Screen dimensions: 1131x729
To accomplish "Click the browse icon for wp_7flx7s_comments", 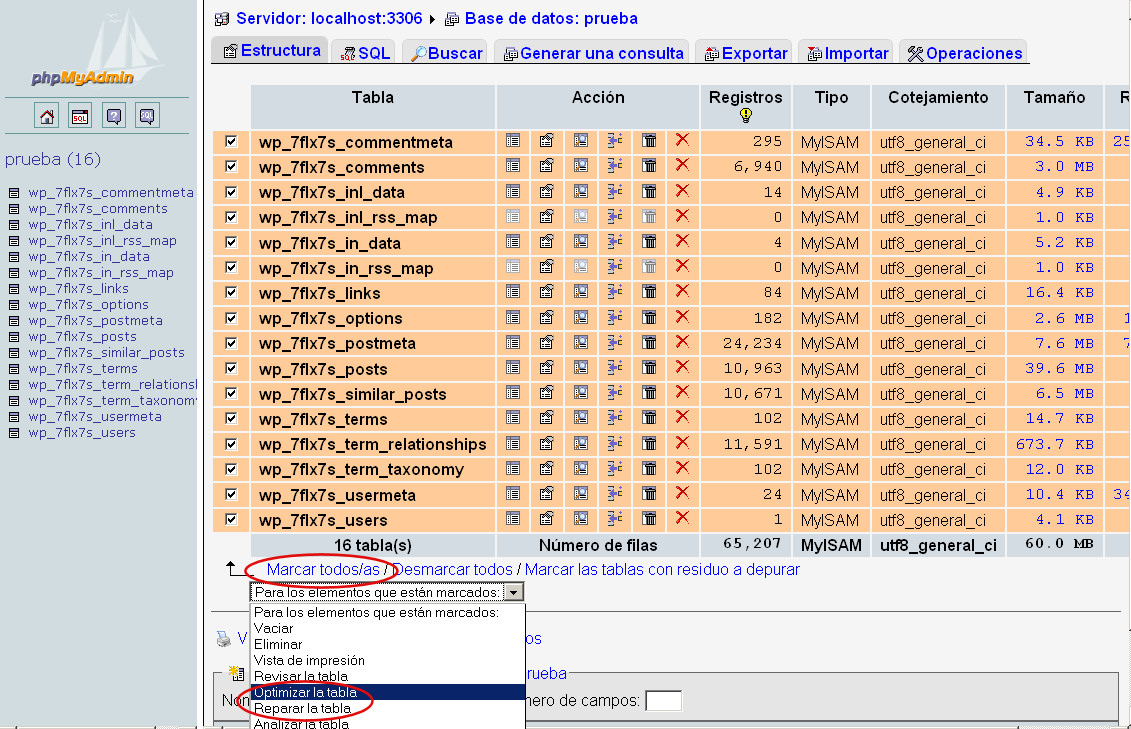I will coord(513,166).
